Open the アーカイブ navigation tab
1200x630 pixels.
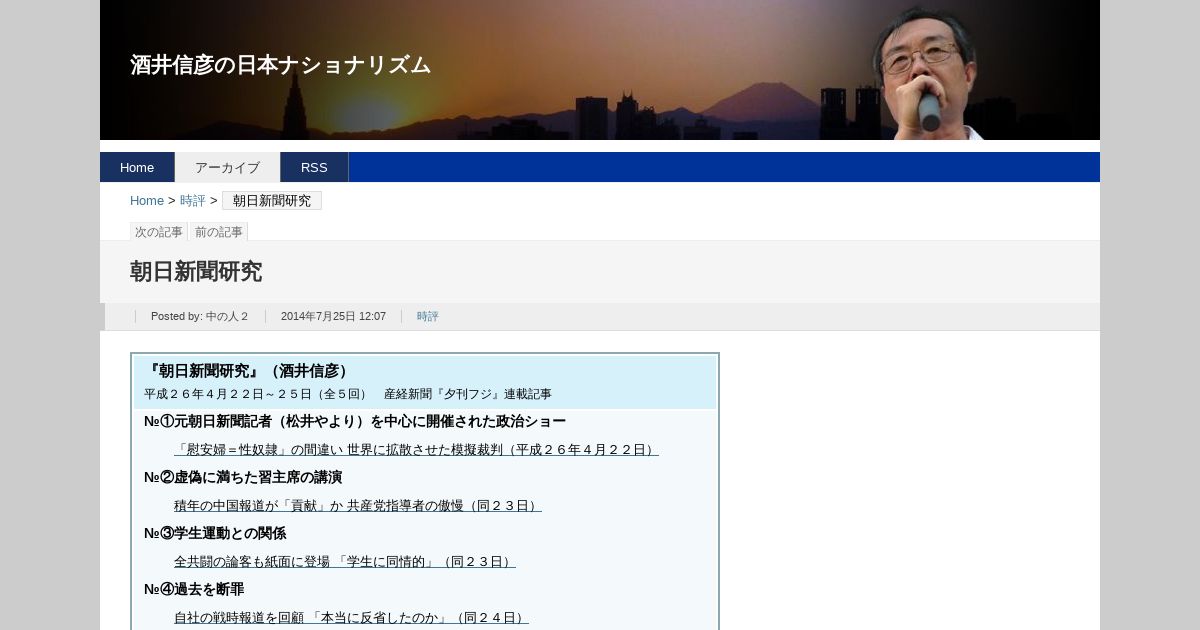pyautogui.click(x=227, y=167)
